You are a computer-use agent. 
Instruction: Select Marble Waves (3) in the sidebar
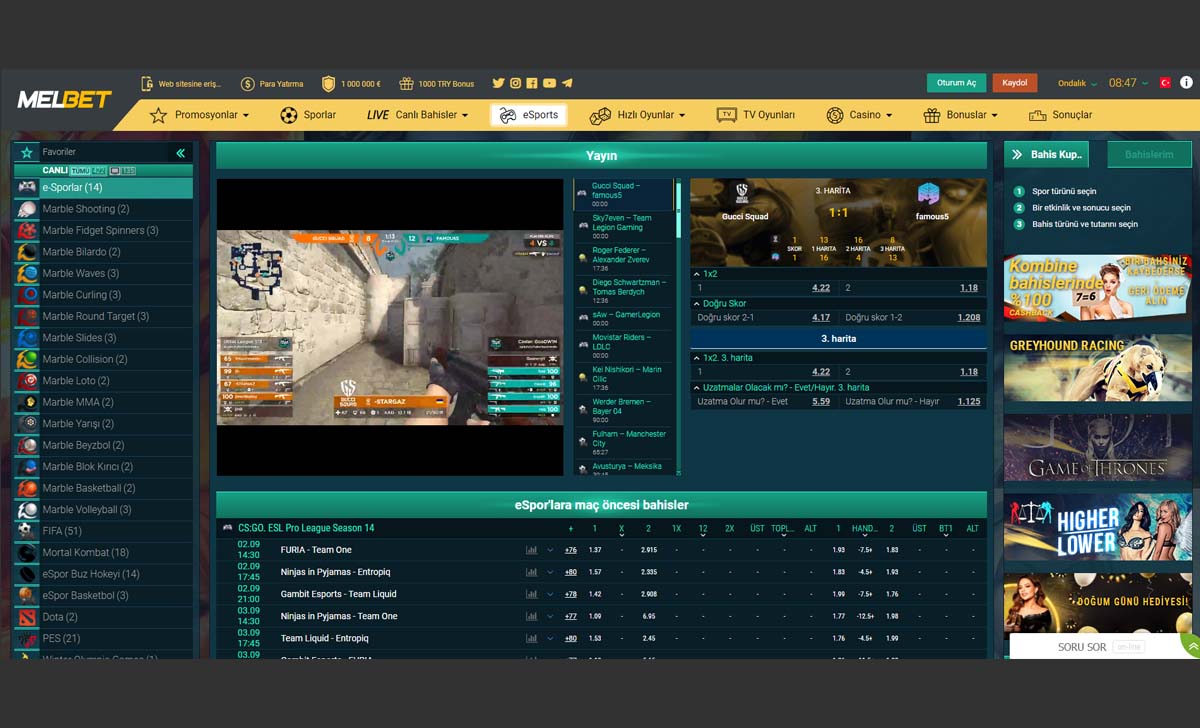(x=103, y=274)
